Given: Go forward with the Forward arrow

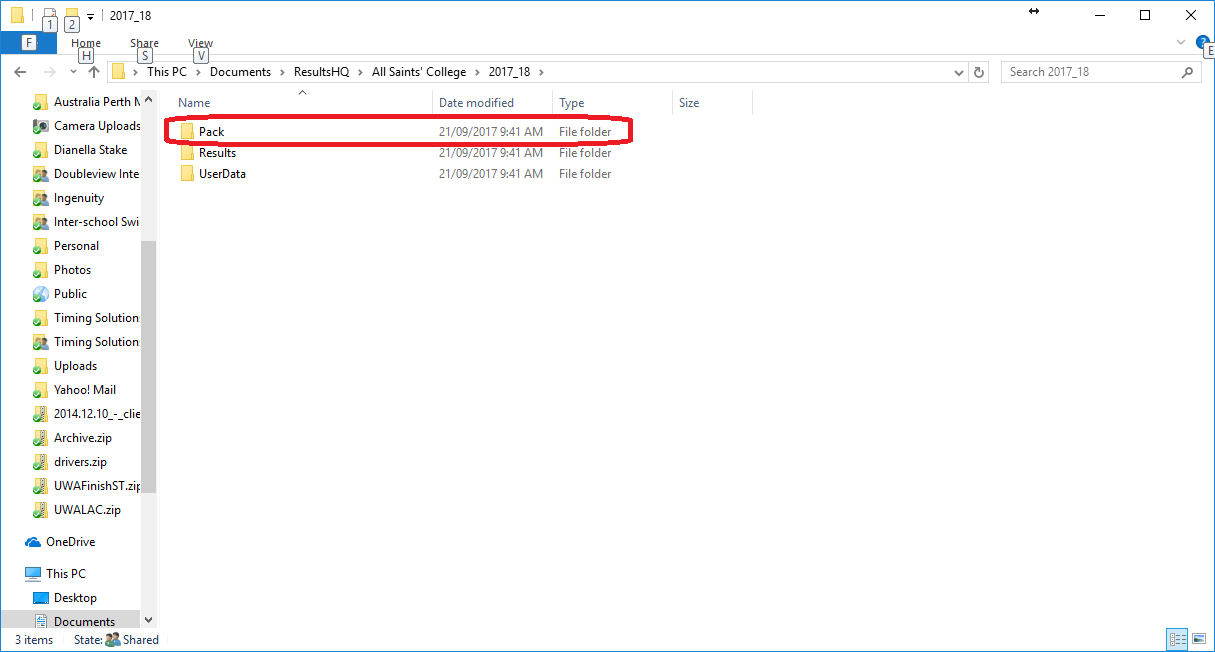Looking at the screenshot, I should tap(49, 72).
